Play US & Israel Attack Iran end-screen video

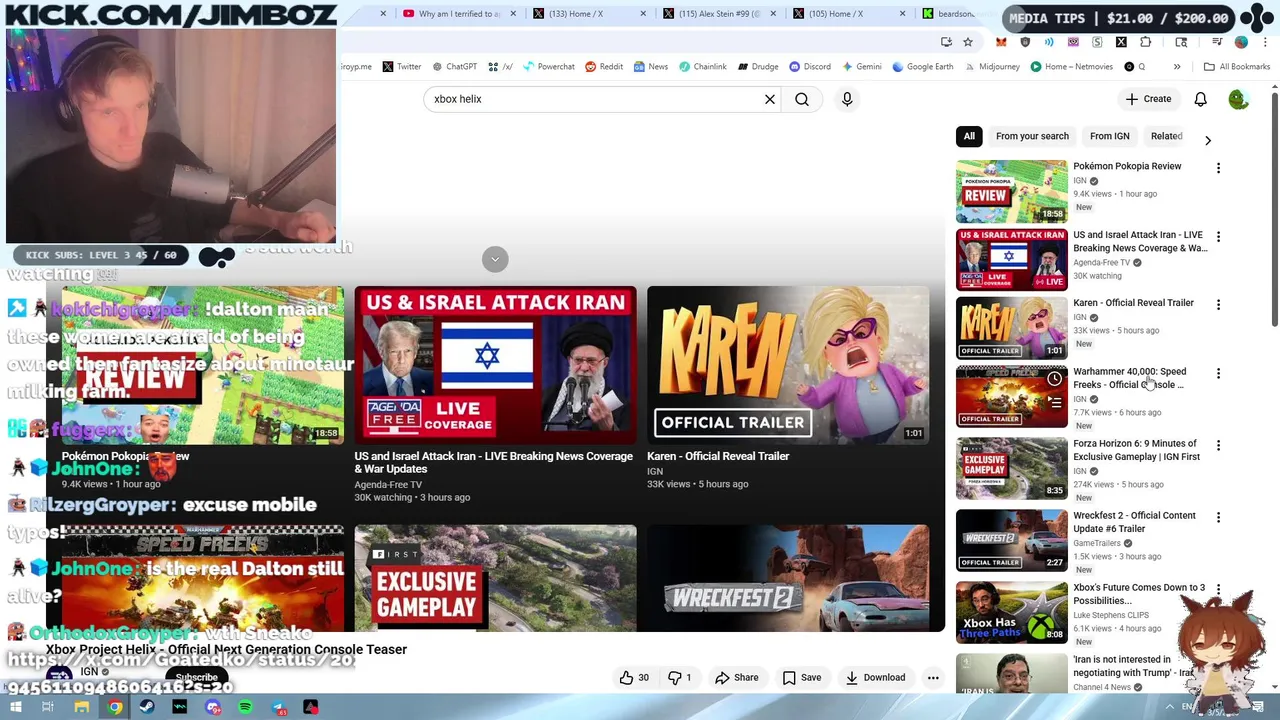[495, 366]
